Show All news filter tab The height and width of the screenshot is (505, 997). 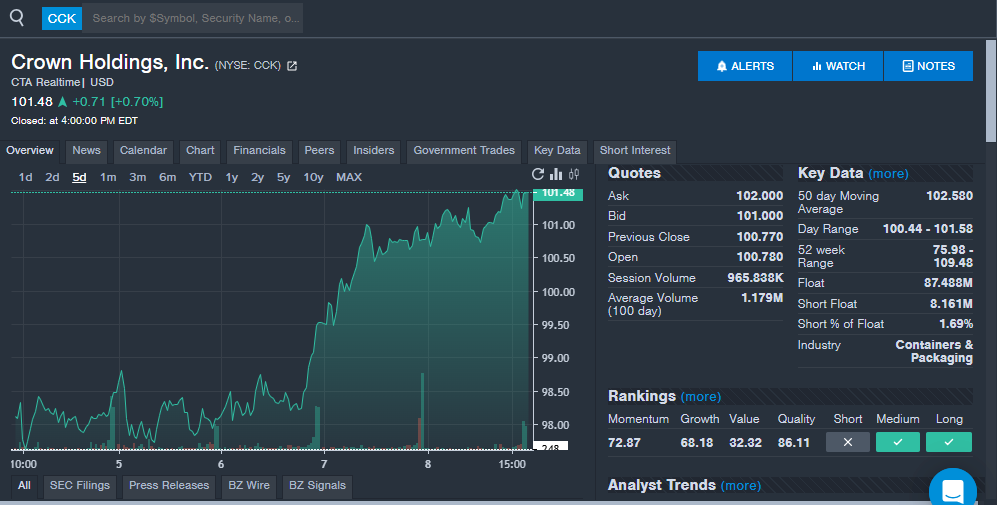(x=24, y=486)
